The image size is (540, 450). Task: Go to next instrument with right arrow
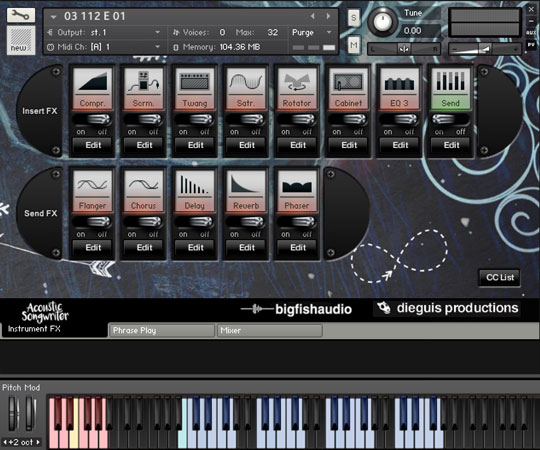coord(328,16)
